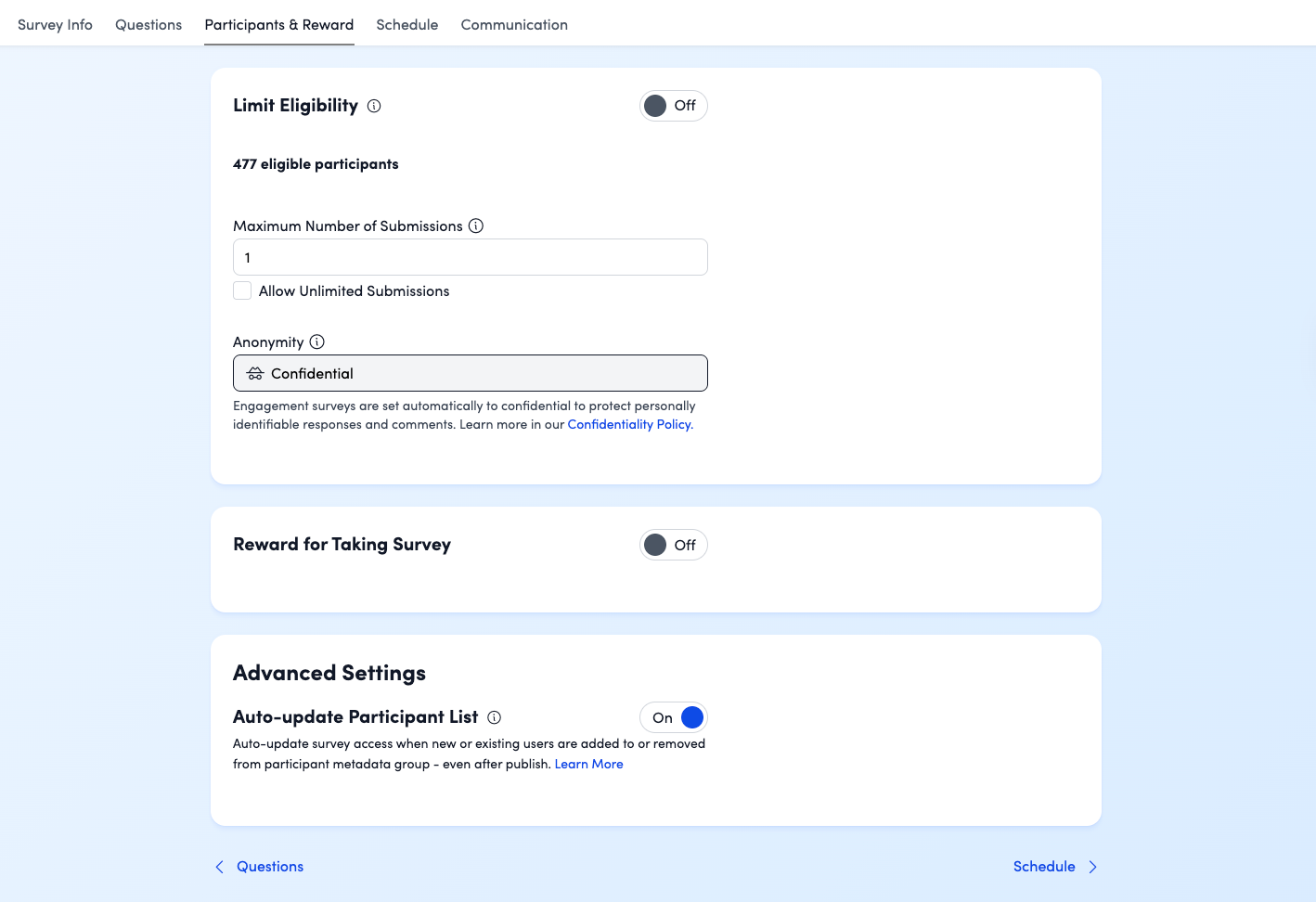Click the confidential incognito icon in Anonymity field
The height and width of the screenshot is (902, 1316).
coord(255,373)
